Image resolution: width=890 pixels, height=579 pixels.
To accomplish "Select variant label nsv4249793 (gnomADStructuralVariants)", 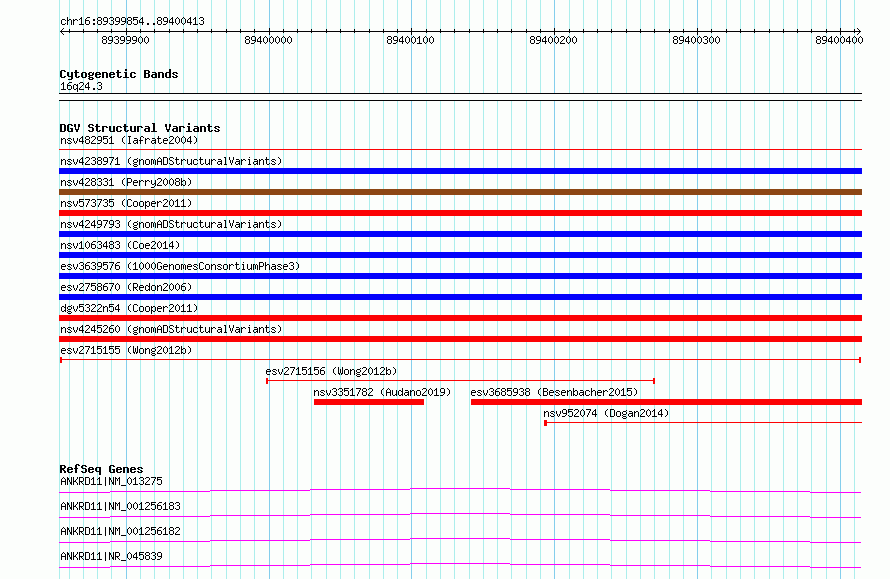I will click(171, 224).
